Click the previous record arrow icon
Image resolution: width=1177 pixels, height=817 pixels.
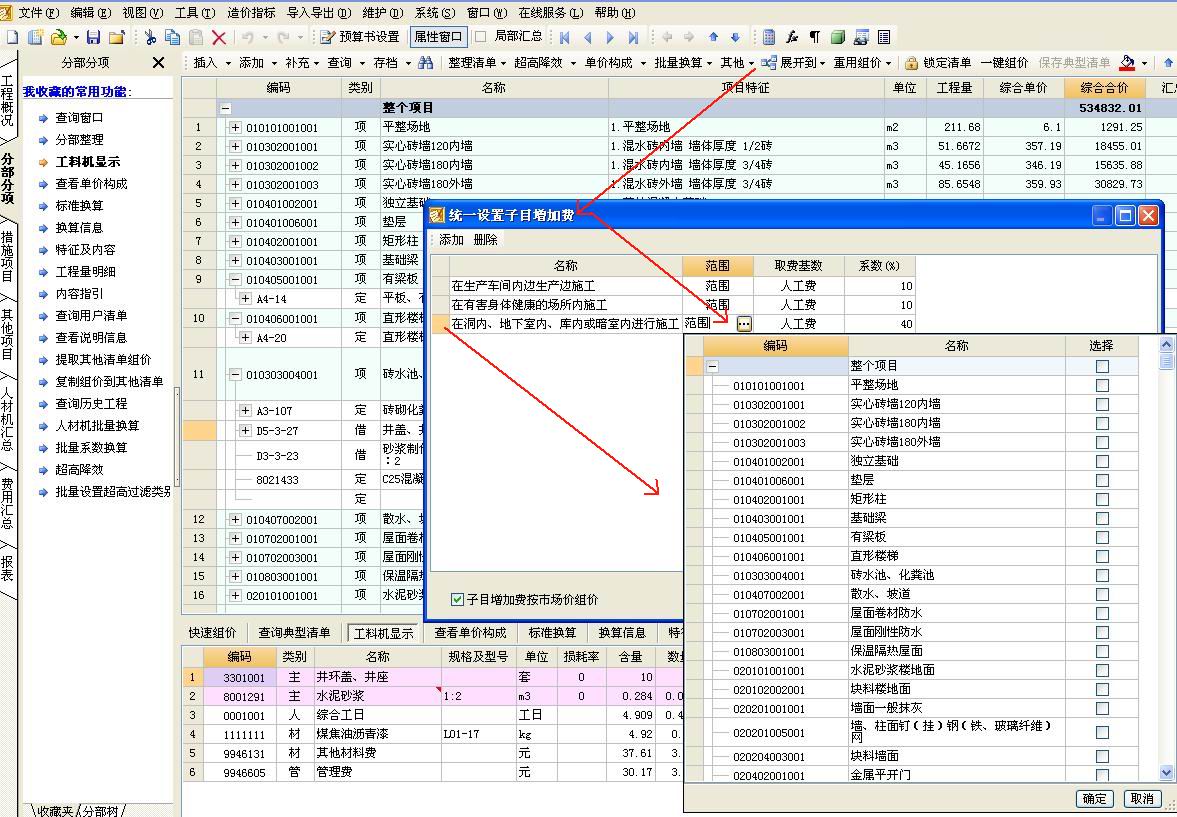(x=587, y=37)
